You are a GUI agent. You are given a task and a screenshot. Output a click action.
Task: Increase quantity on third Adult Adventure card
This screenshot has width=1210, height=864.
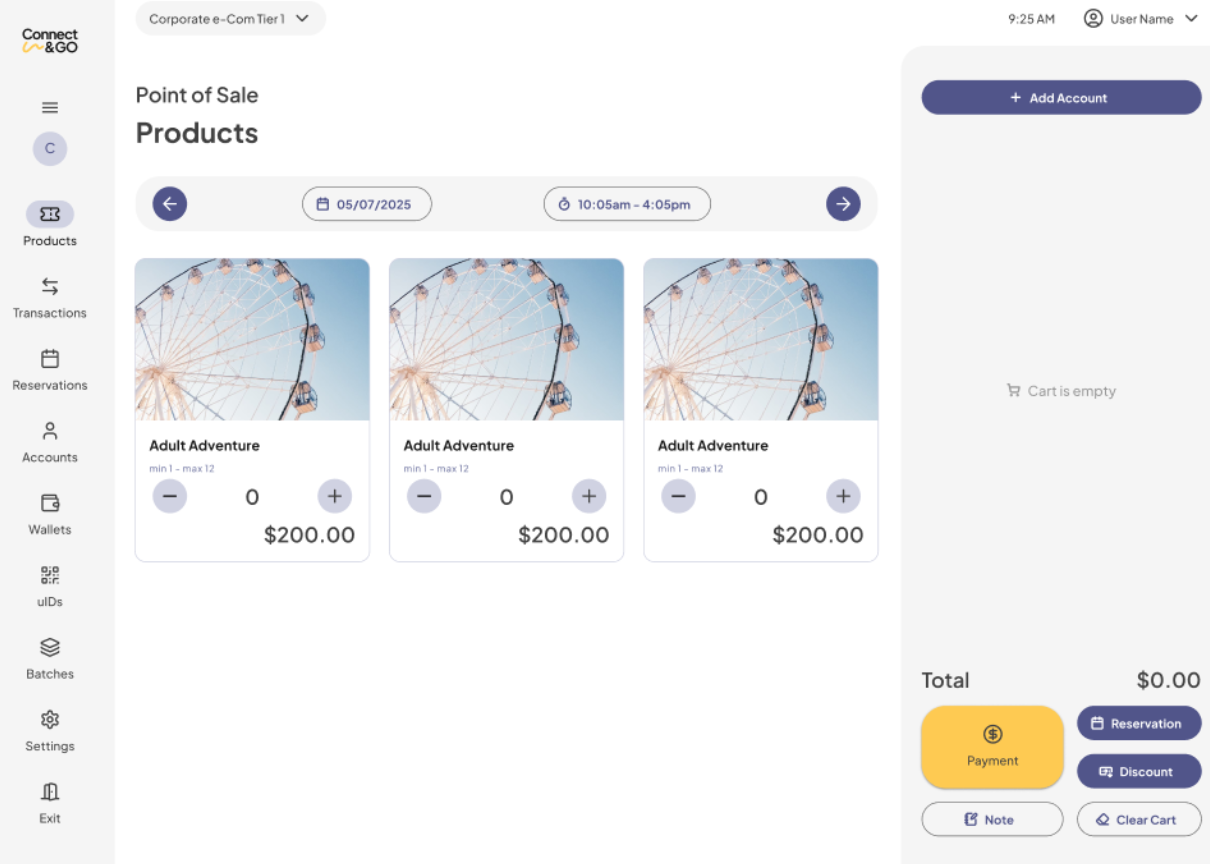pyautogui.click(x=843, y=496)
